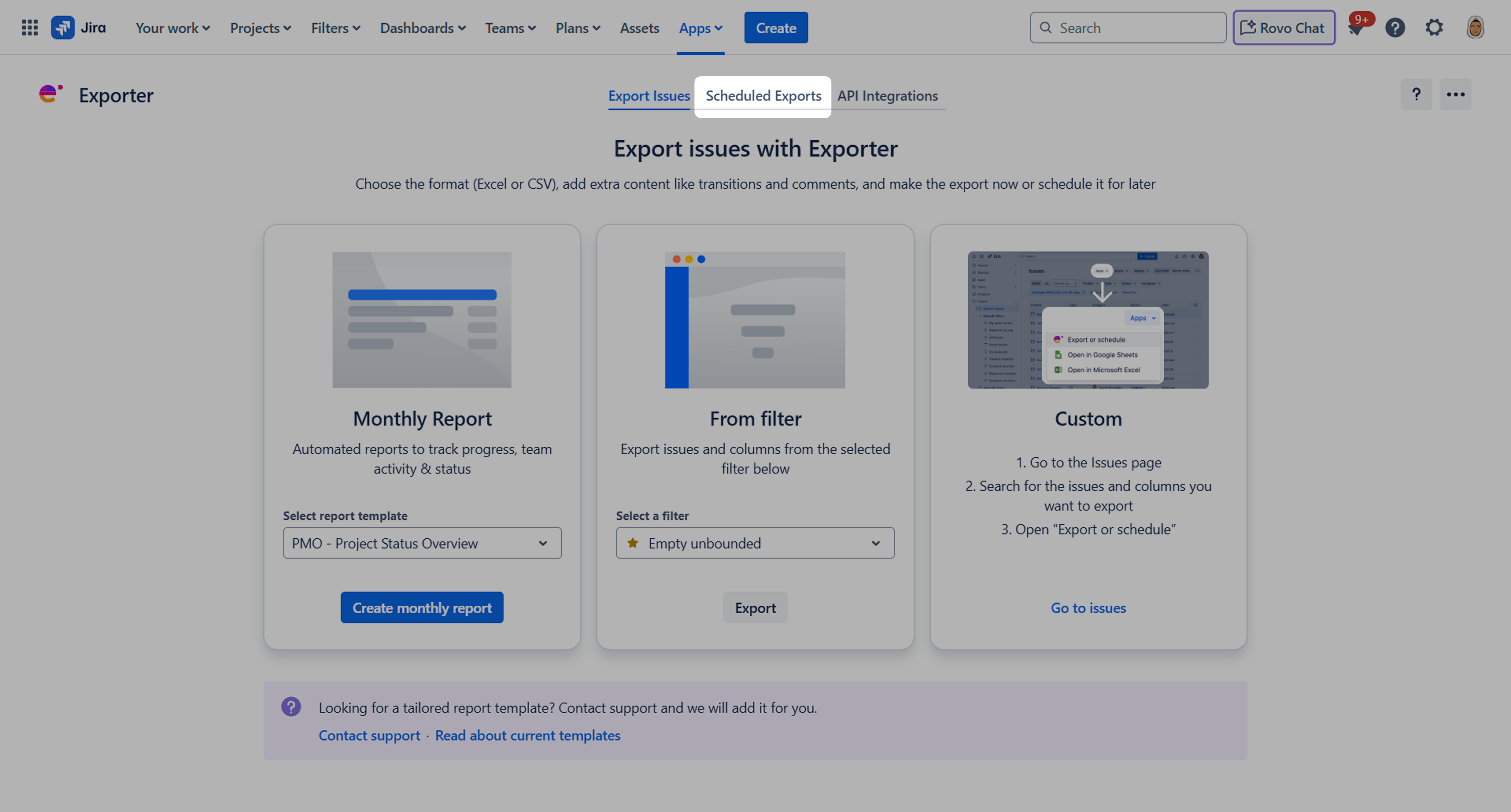Open the Go to issues link

coord(1088,607)
